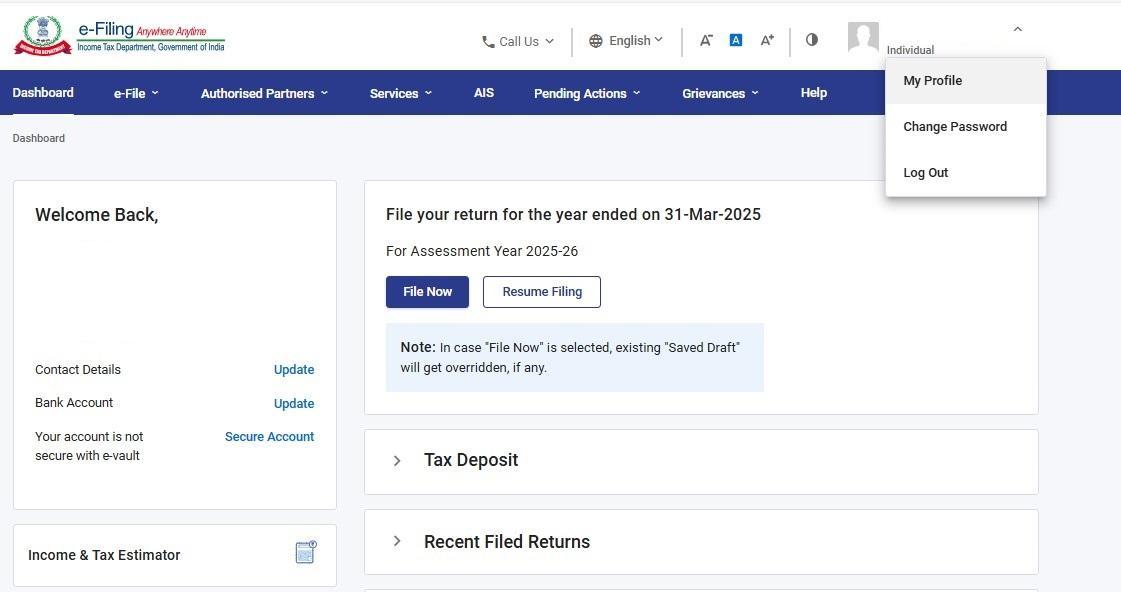The height and width of the screenshot is (592, 1121).
Task: Toggle the dark mode contrast icon
Action: pyautogui.click(x=811, y=39)
